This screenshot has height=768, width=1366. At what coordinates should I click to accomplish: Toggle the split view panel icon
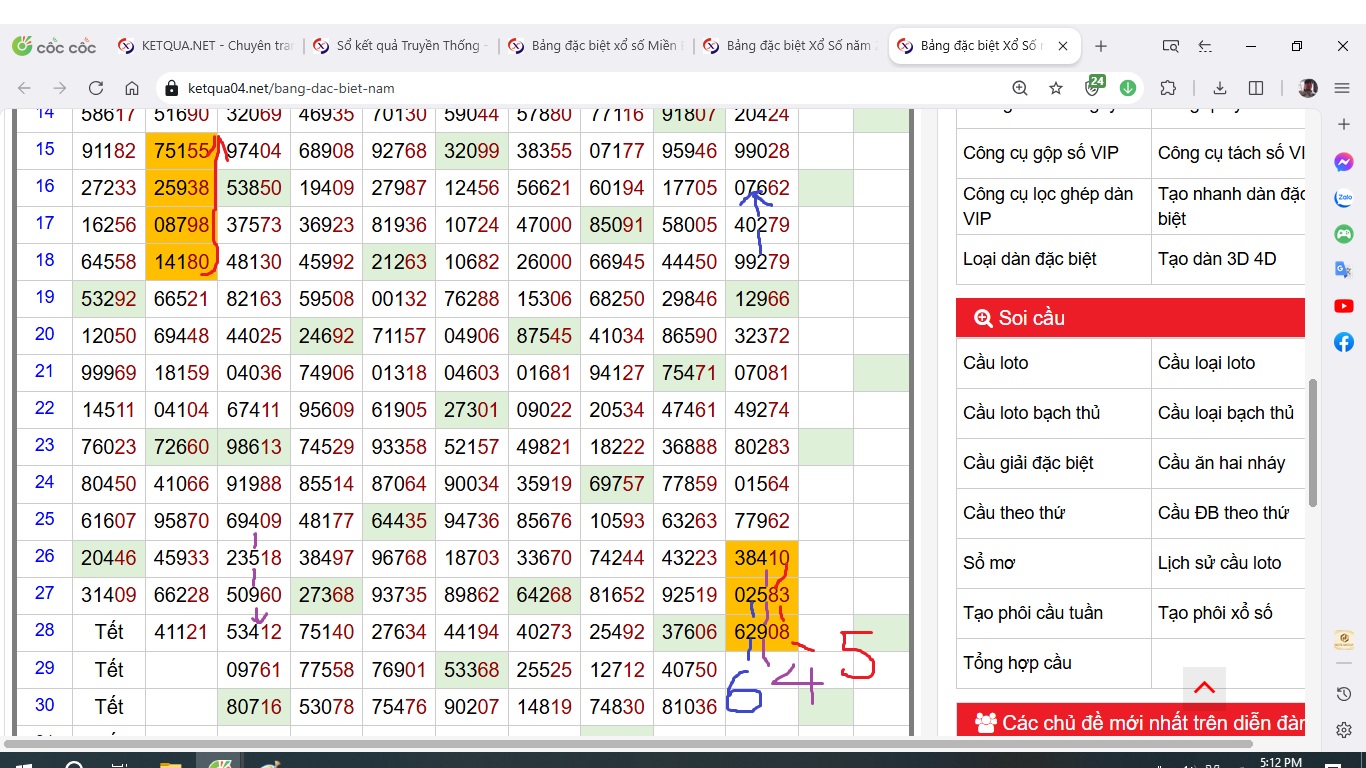click(x=1257, y=88)
